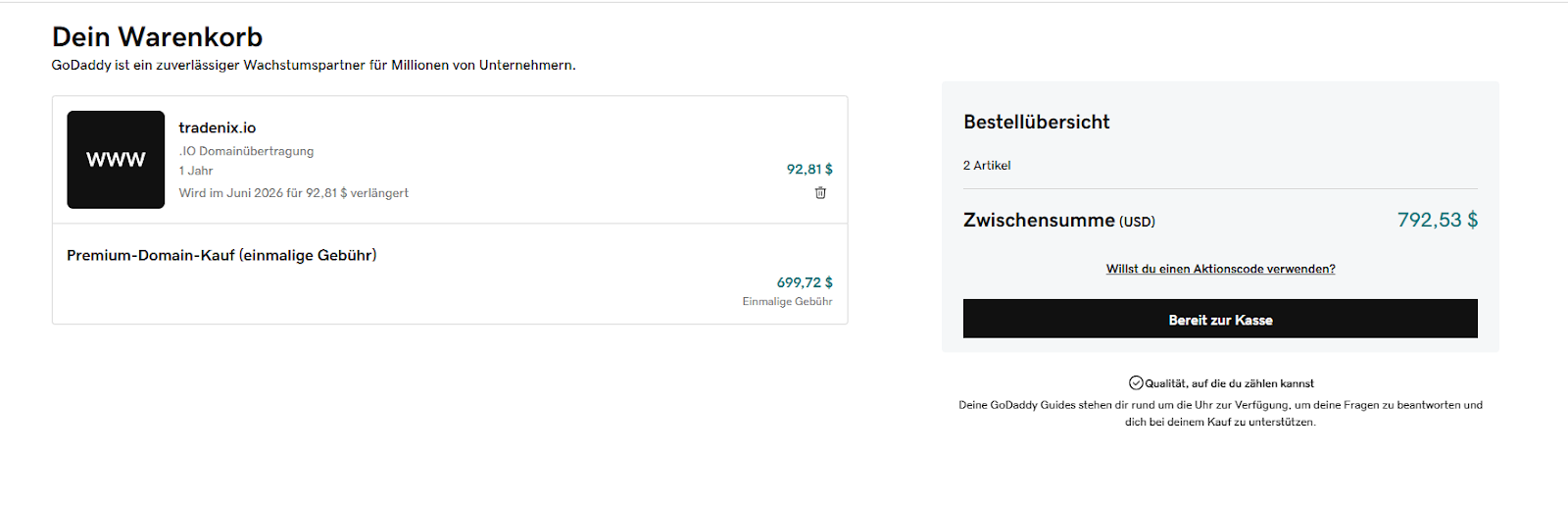The image size is (1568, 505).
Task: Click the Bestellübersicht heading
Action: point(1037,122)
